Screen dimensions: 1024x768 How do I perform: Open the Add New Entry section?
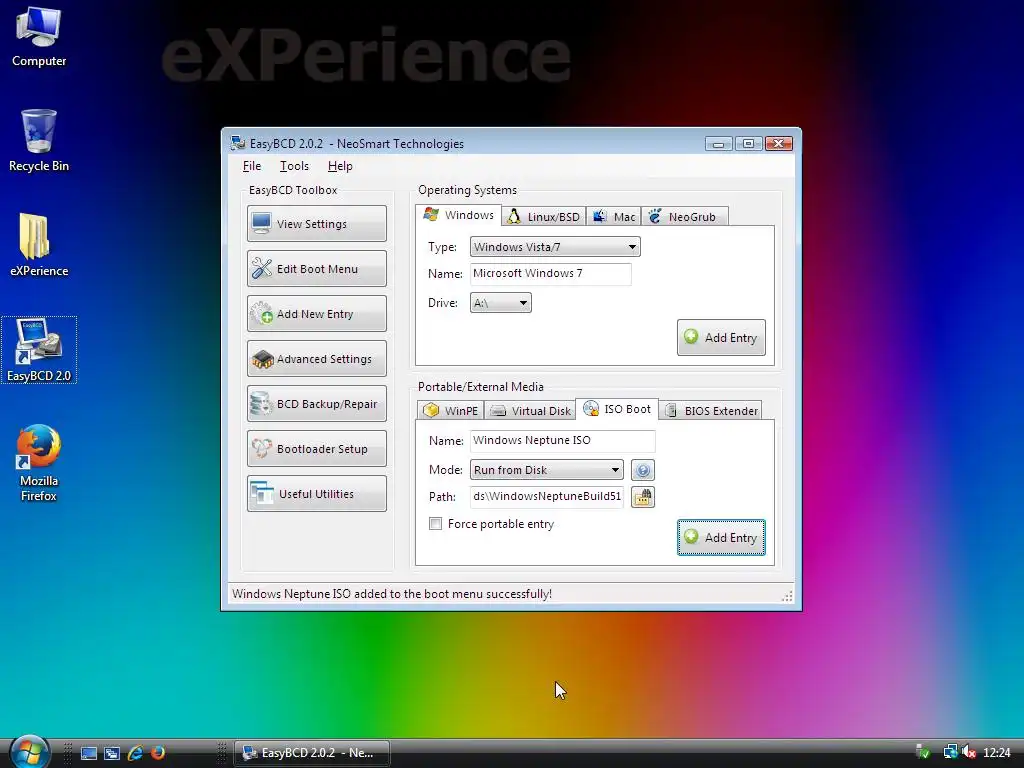[317, 314]
